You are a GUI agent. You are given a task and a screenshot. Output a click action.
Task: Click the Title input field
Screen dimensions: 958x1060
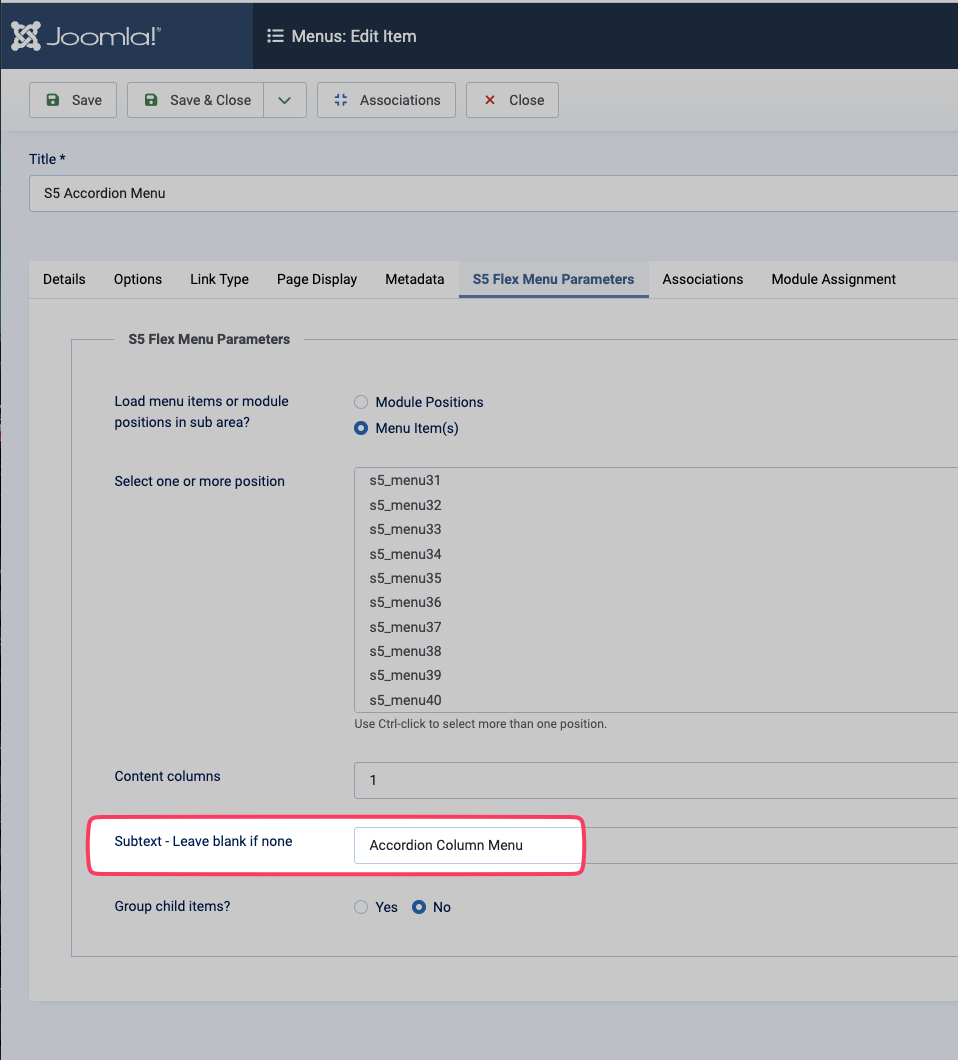[x=490, y=193]
